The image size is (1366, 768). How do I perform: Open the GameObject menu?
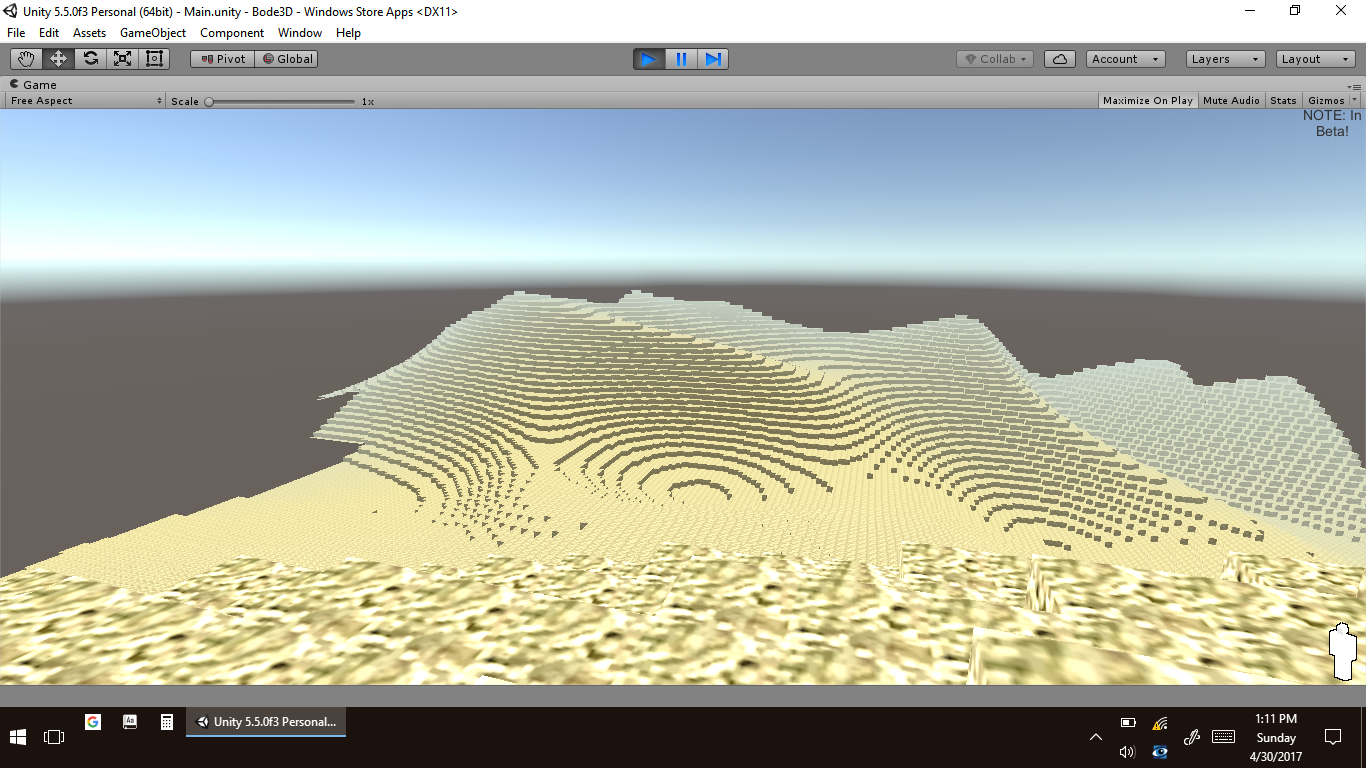click(x=153, y=33)
